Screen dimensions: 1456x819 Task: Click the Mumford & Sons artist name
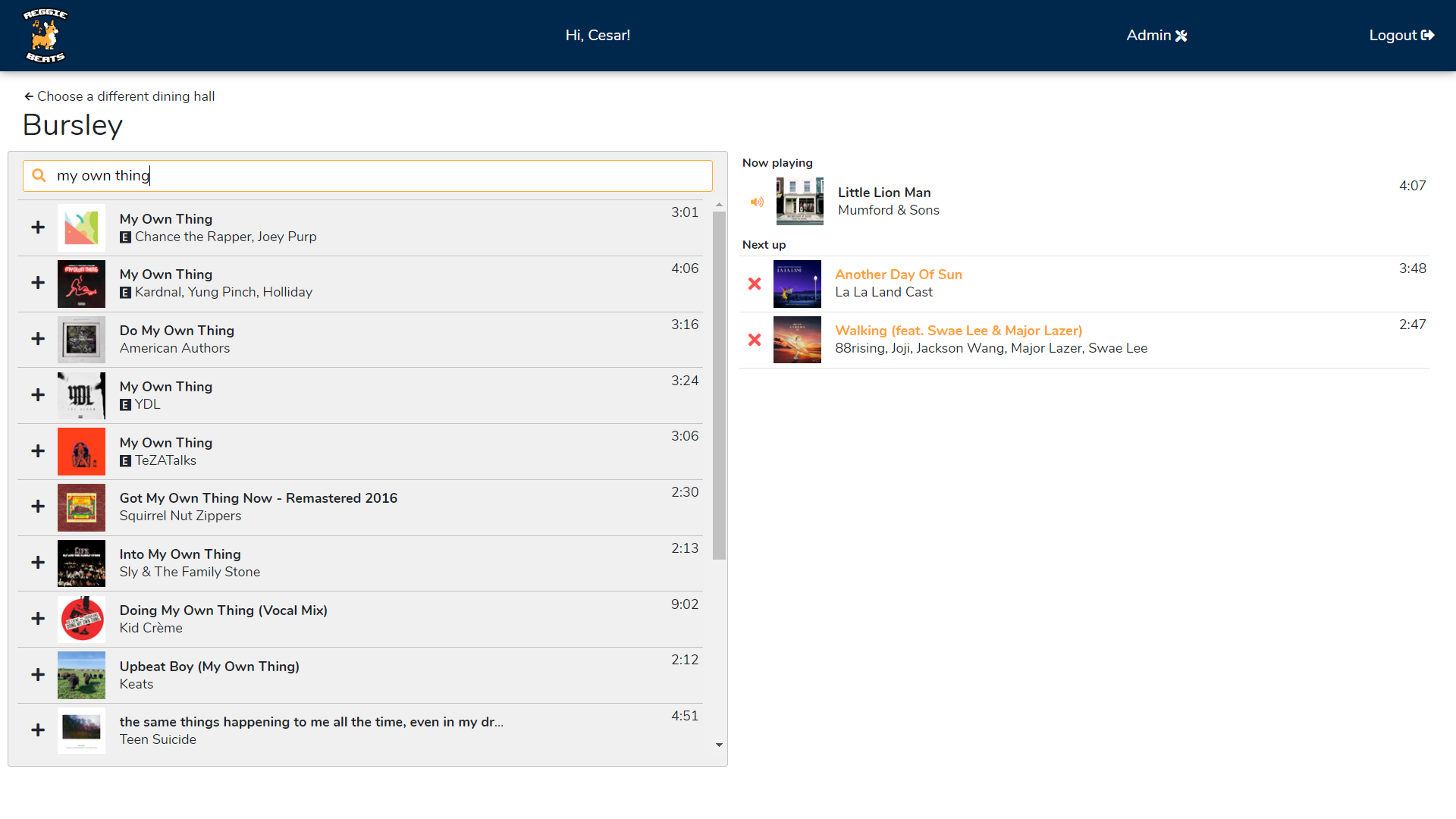point(889,210)
